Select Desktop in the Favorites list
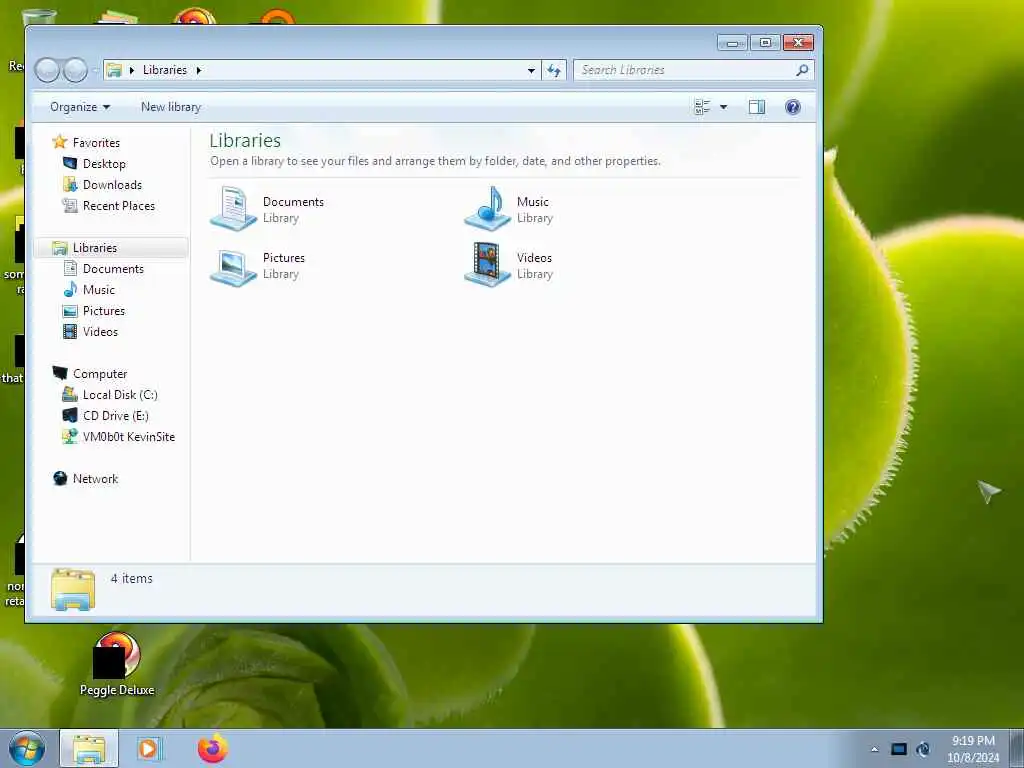 104,163
